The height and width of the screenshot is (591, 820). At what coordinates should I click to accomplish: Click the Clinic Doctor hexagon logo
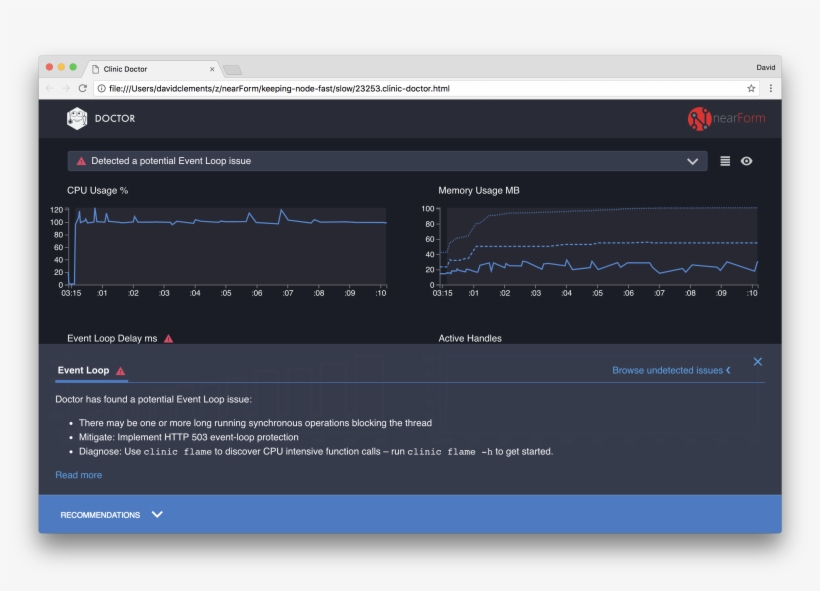77,117
